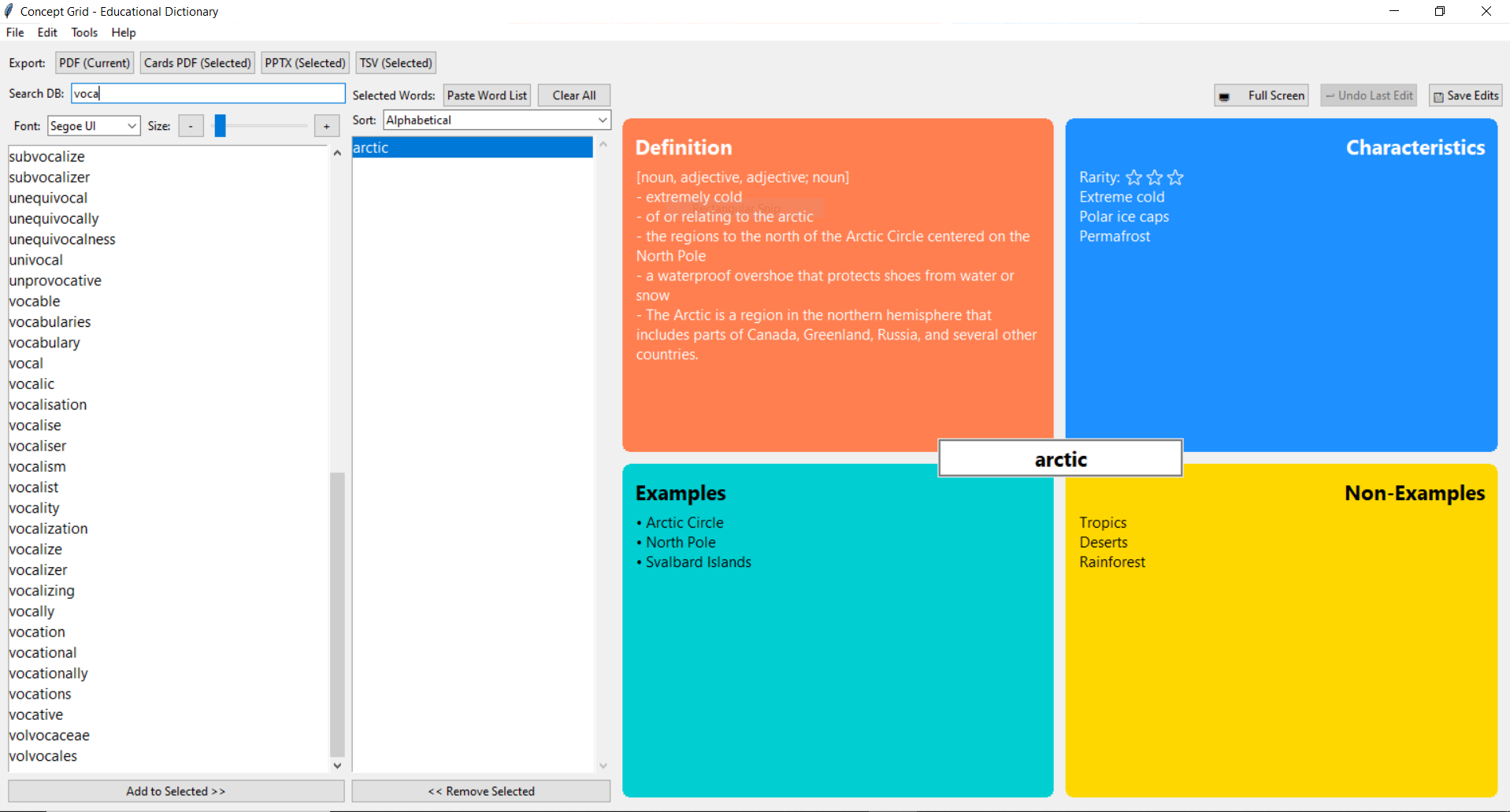Open the Tools menu
Viewport: 1510px width, 812px height.
pos(84,32)
